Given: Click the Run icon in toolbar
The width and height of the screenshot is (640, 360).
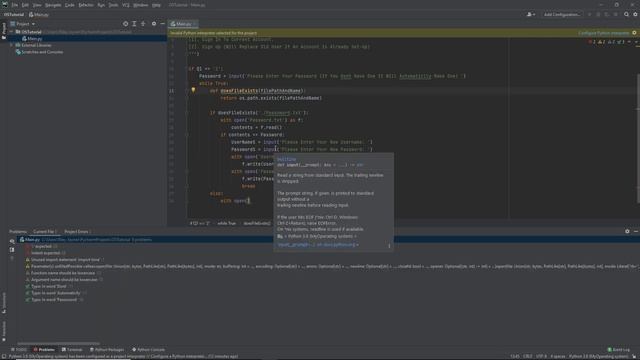Looking at the screenshot, I should click(x=589, y=15).
